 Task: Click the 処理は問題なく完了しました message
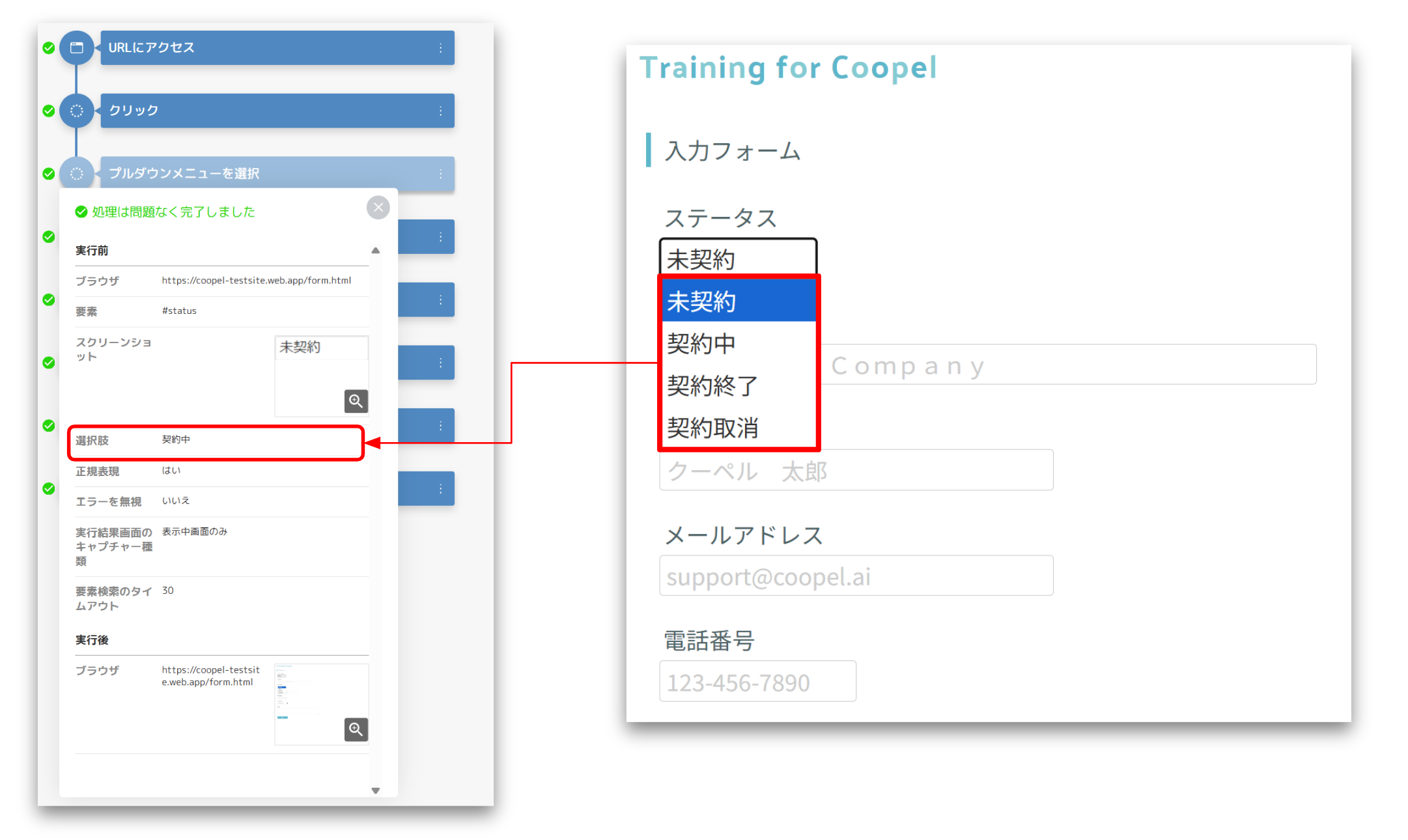pyautogui.click(x=173, y=212)
